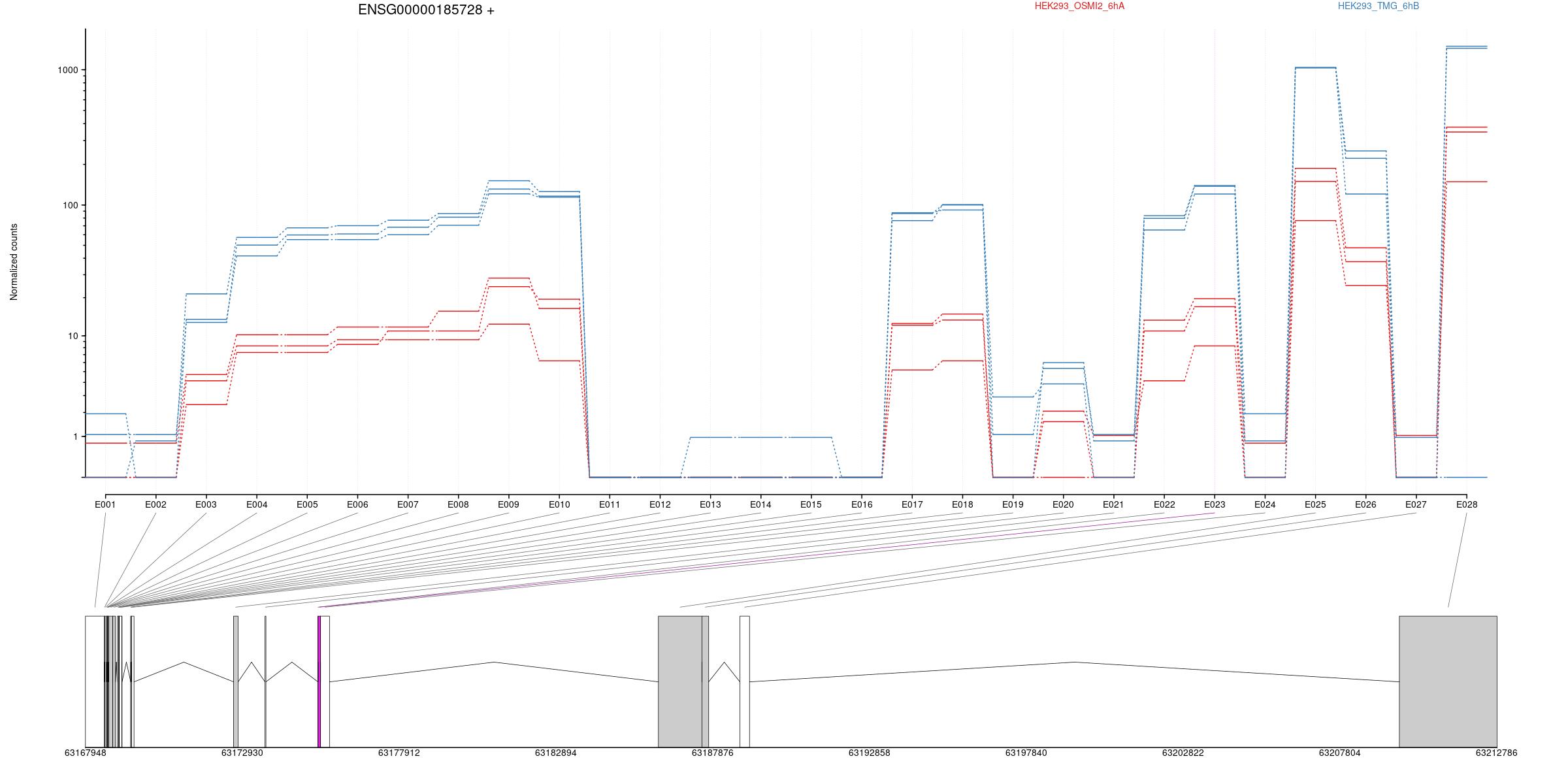This screenshot has width=1568, height=784.
Task: Click exon label E003
Action: [206, 504]
